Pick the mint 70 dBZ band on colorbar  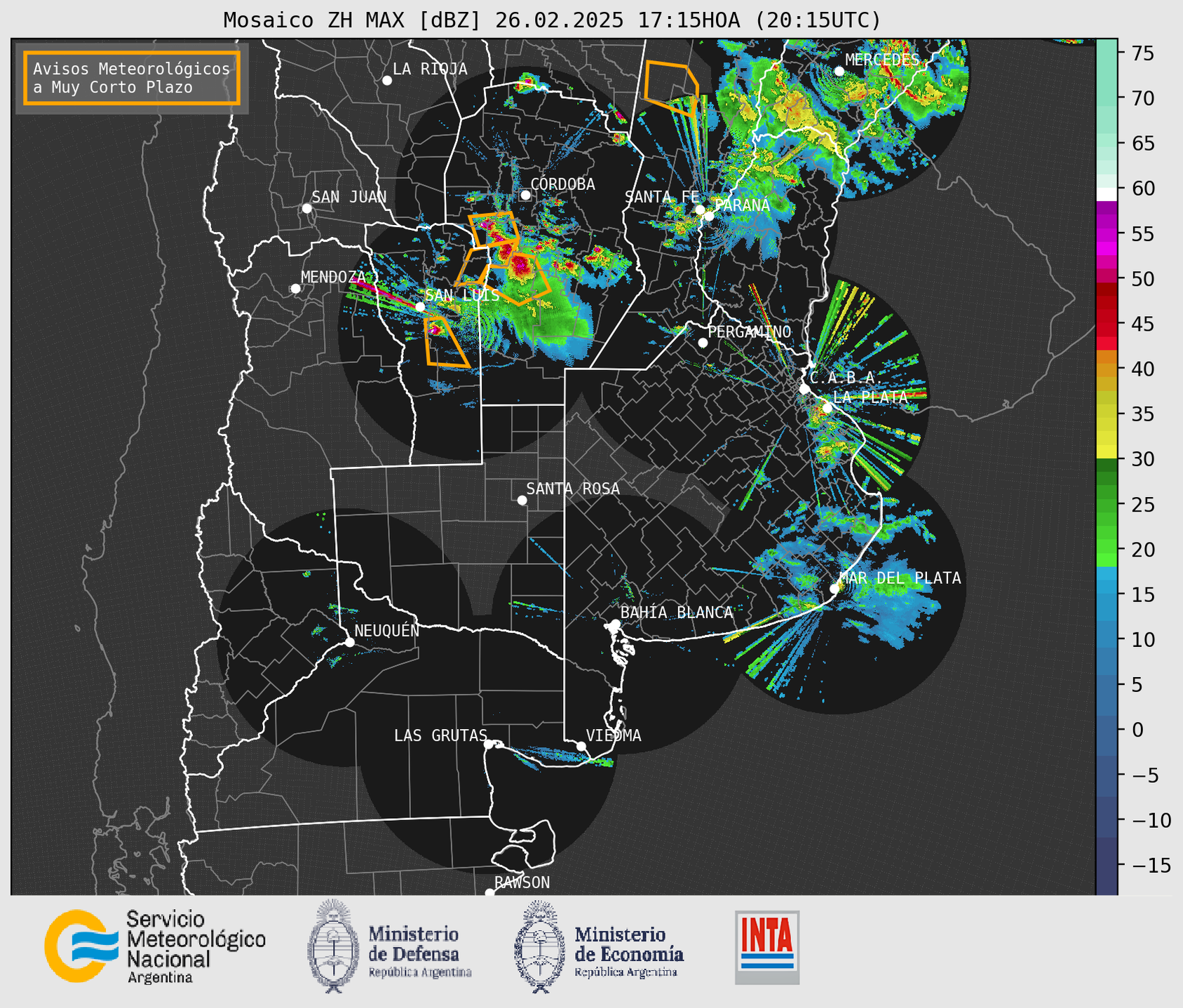coord(1106,98)
